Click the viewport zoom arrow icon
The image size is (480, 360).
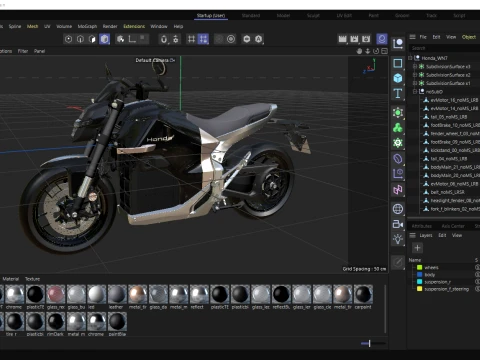[368, 51]
